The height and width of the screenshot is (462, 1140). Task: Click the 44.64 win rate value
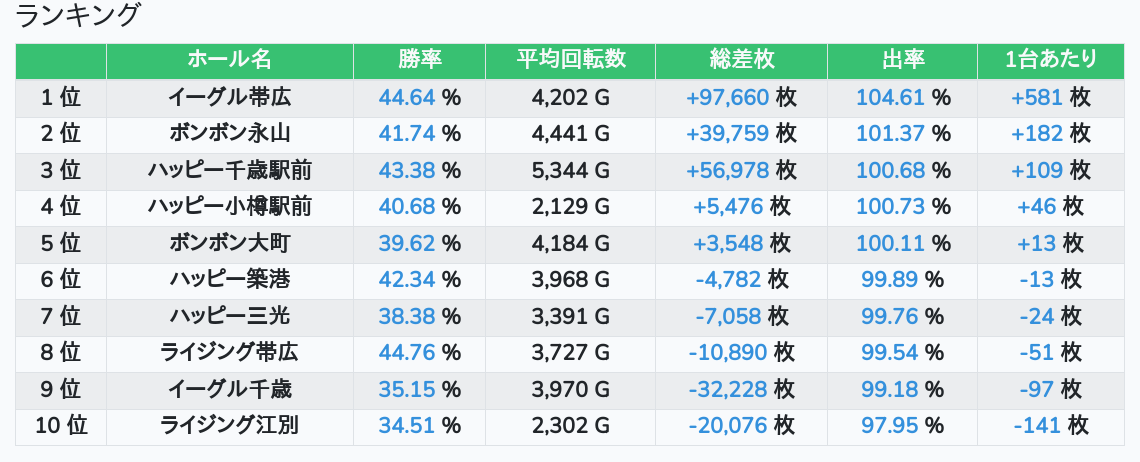click(x=406, y=97)
